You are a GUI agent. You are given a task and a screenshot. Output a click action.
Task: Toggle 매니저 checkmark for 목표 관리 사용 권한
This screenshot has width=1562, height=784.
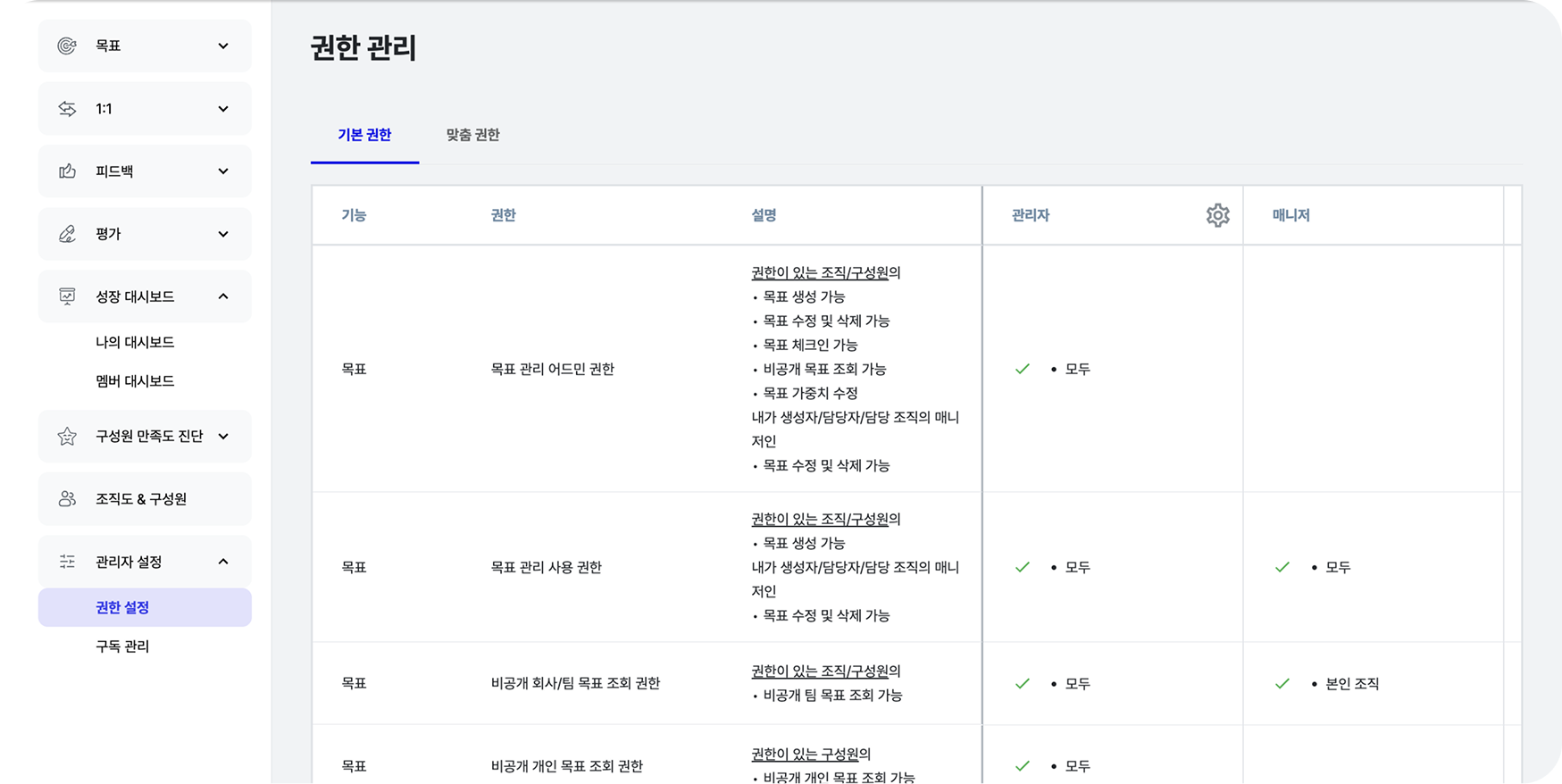[1282, 567]
